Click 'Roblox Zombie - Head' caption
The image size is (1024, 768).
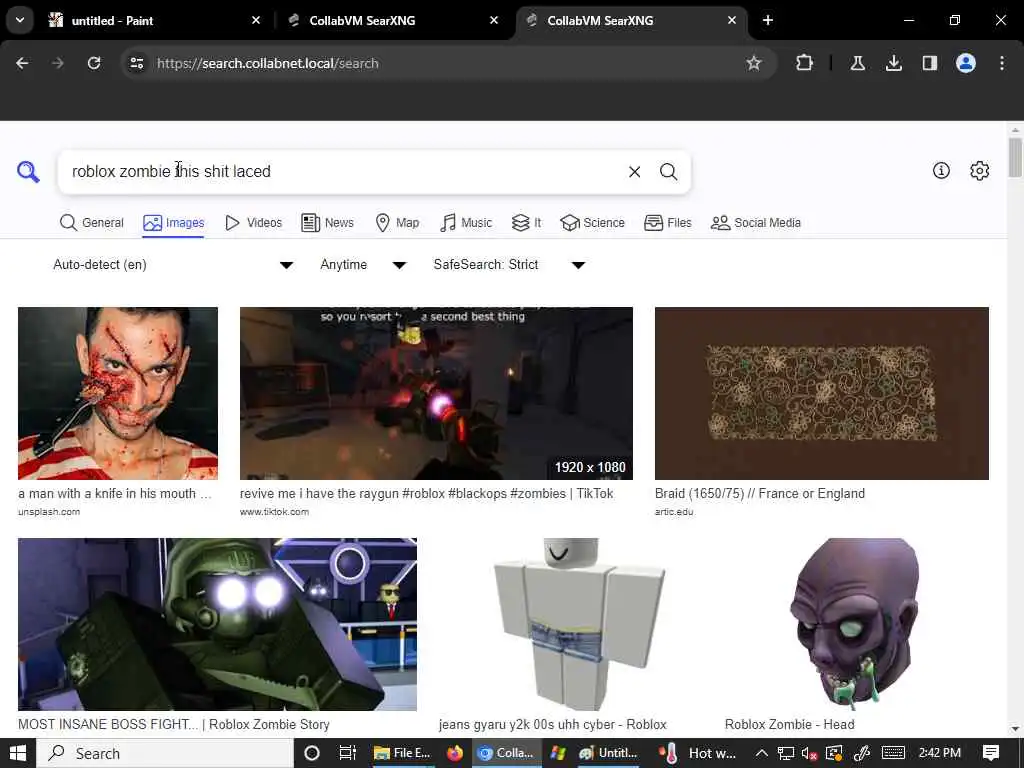(x=790, y=724)
